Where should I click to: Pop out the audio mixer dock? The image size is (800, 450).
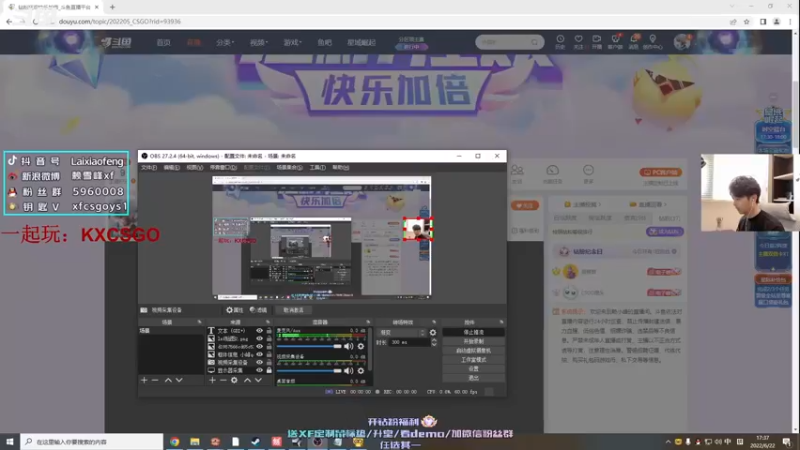pyautogui.click(x=368, y=322)
